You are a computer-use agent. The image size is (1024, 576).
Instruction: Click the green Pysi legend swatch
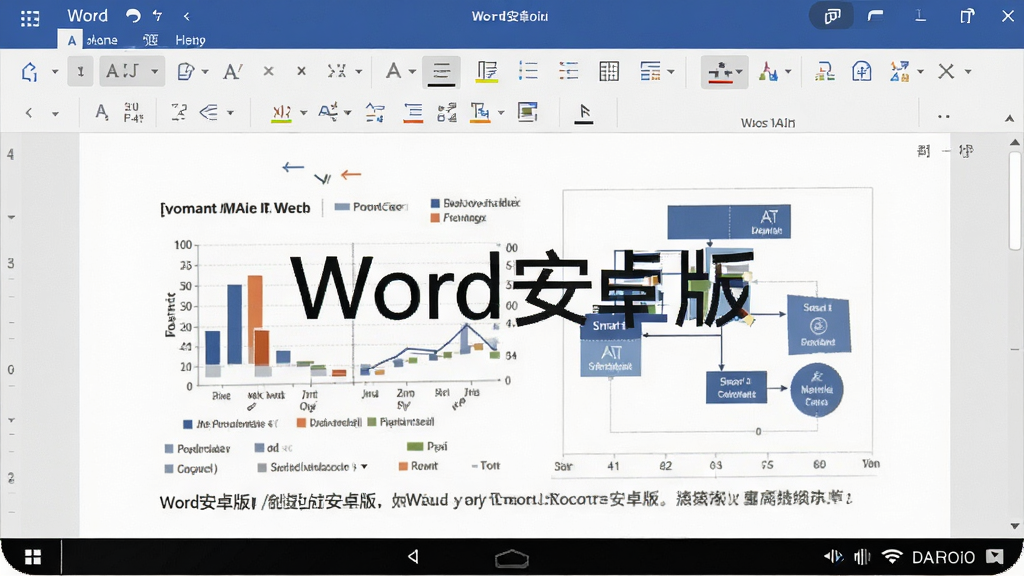415,447
